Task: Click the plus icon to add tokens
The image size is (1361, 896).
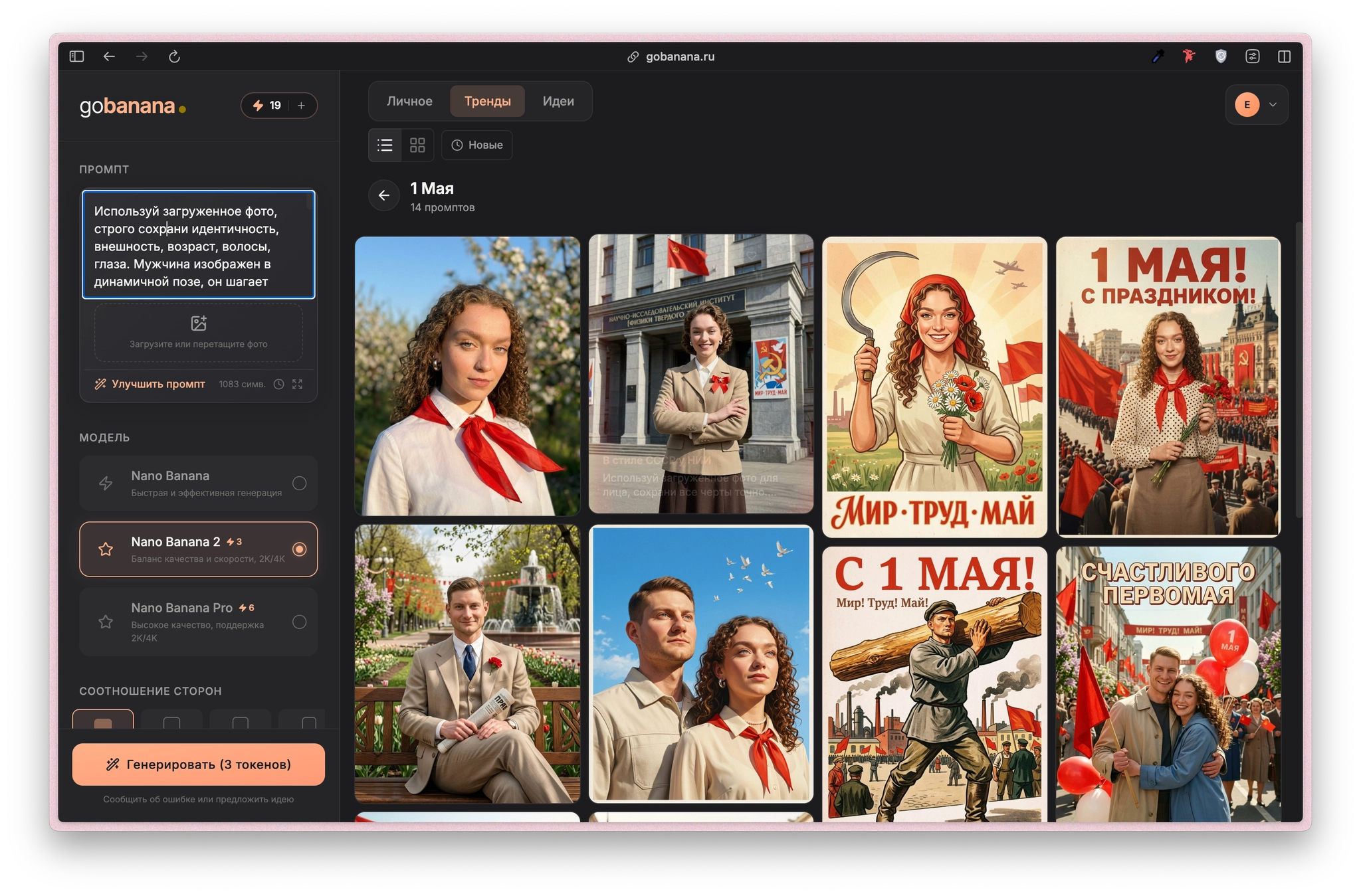Action: pyautogui.click(x=302, y=106)
